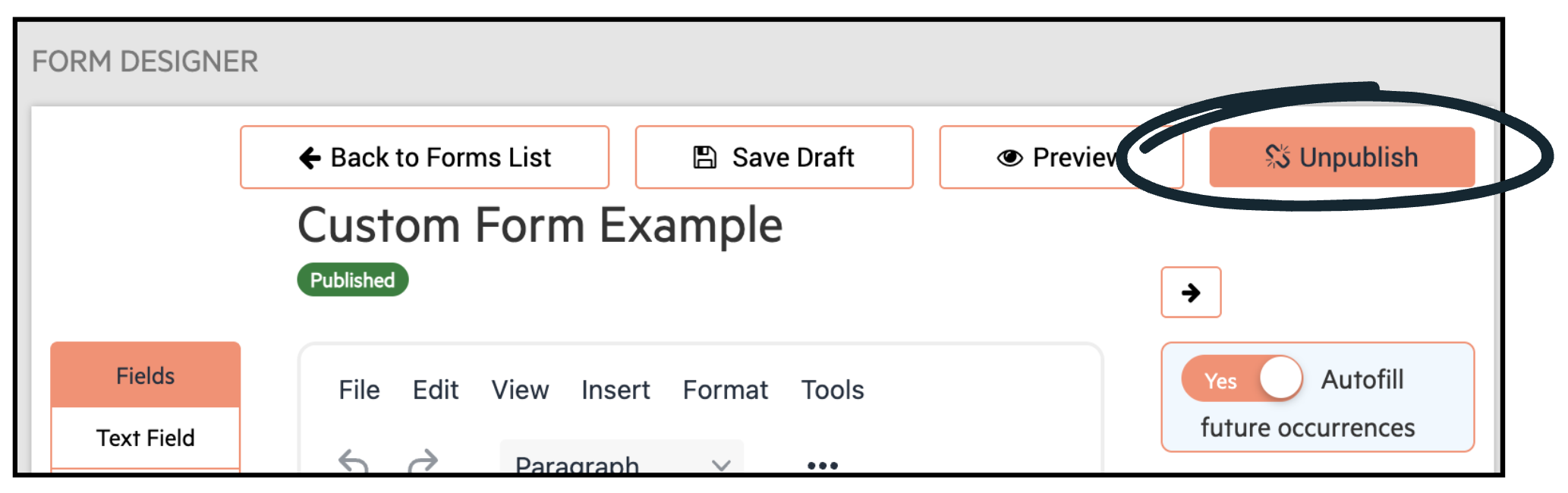
Task: Select the Fields panel tab
Action: click(x=146, y=375)
